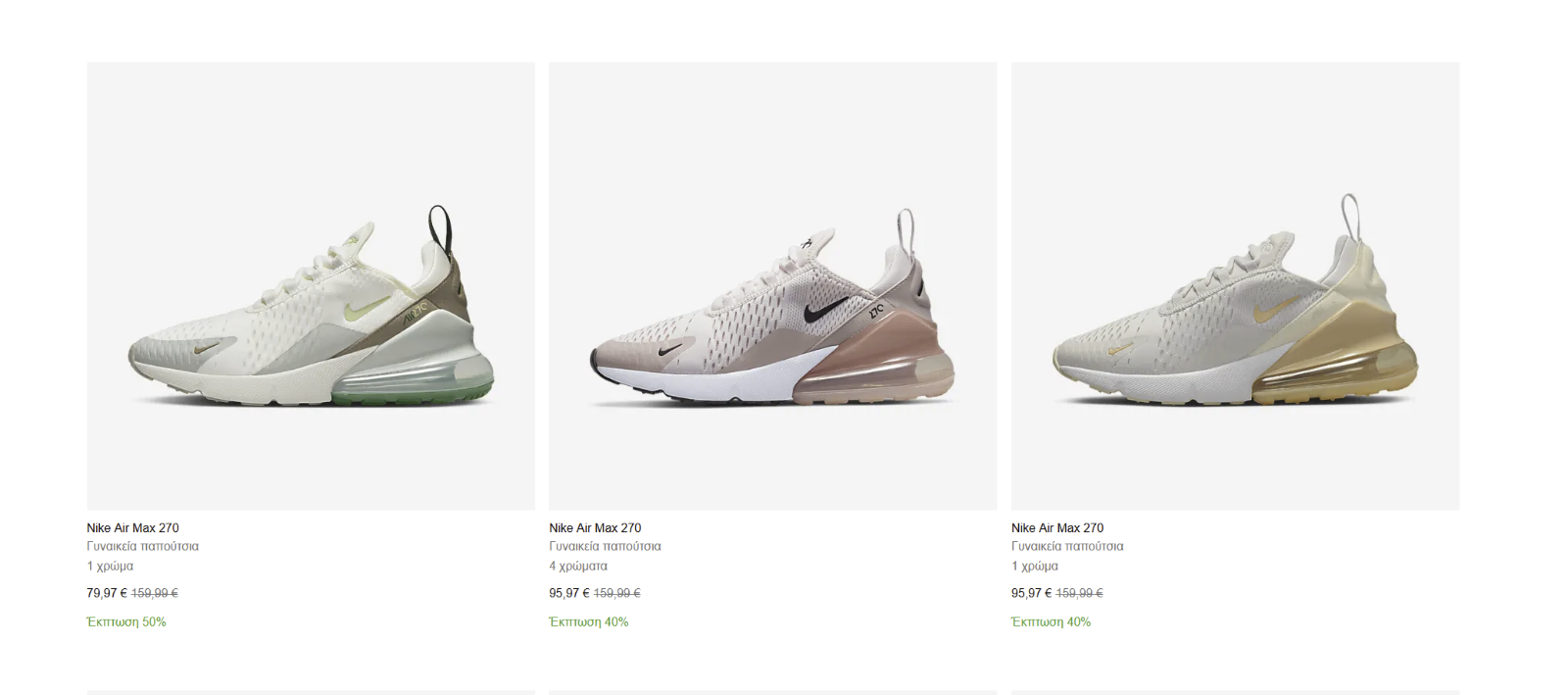The image size is (1568, 695).
Task: Click the 95,97 € price under pink shoe
Action: tap(569, 593)
